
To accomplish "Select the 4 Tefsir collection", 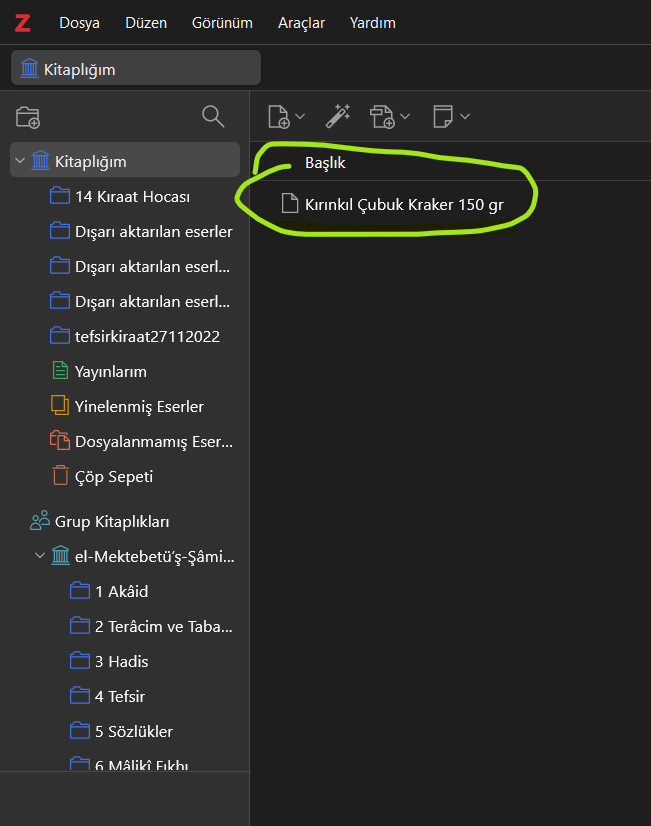I will pyautogui.click(x=125, y=696).
